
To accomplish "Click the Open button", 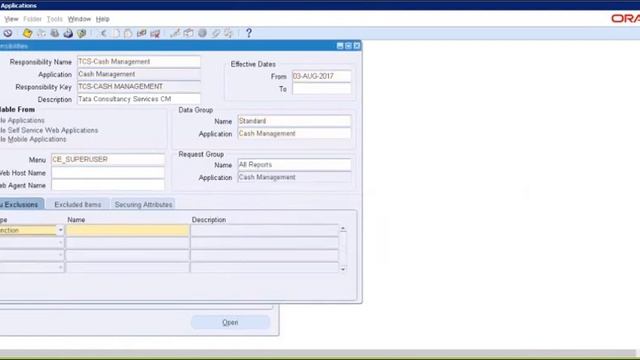I will (230, 322).
